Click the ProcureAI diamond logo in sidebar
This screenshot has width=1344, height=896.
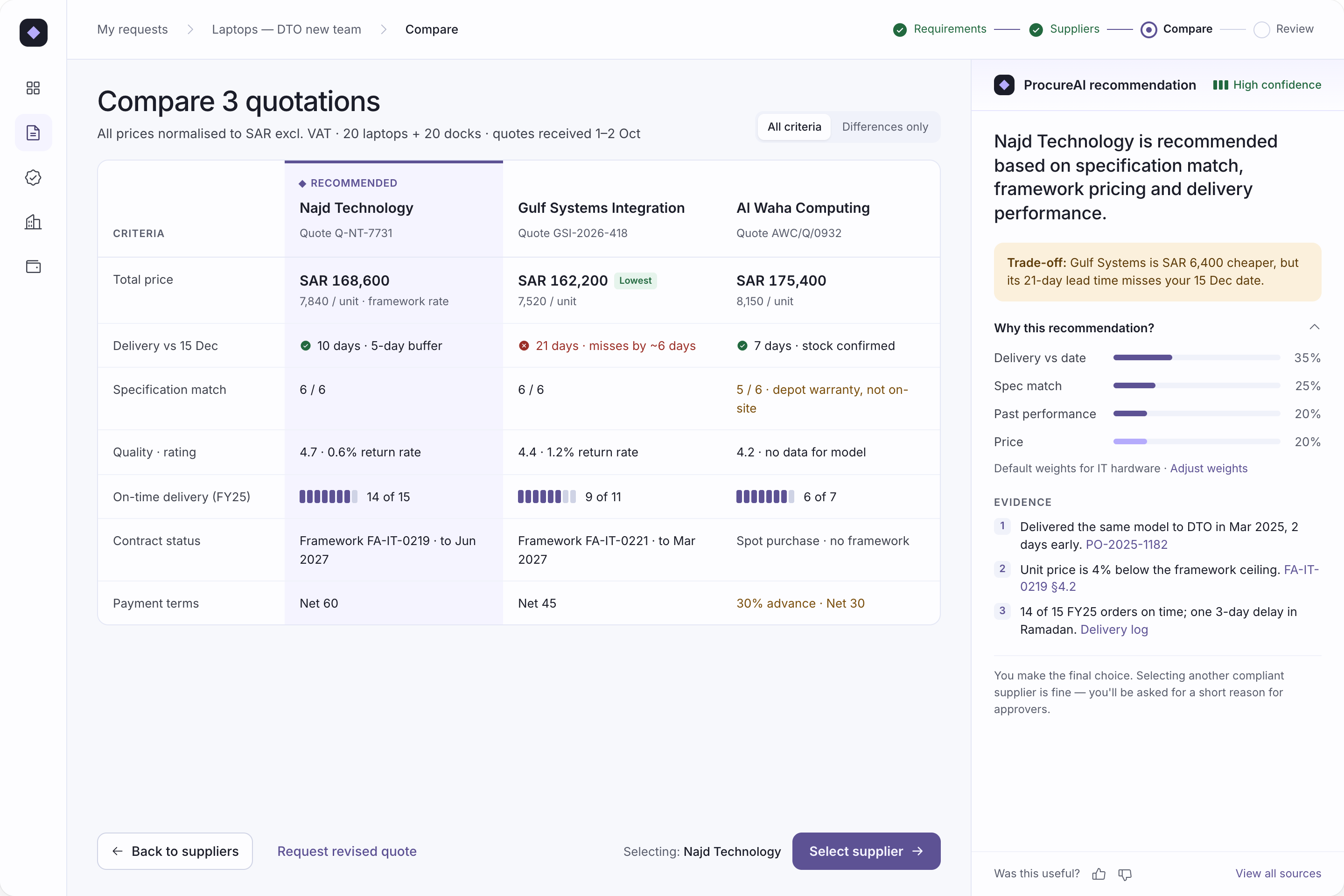coord(33,33)
